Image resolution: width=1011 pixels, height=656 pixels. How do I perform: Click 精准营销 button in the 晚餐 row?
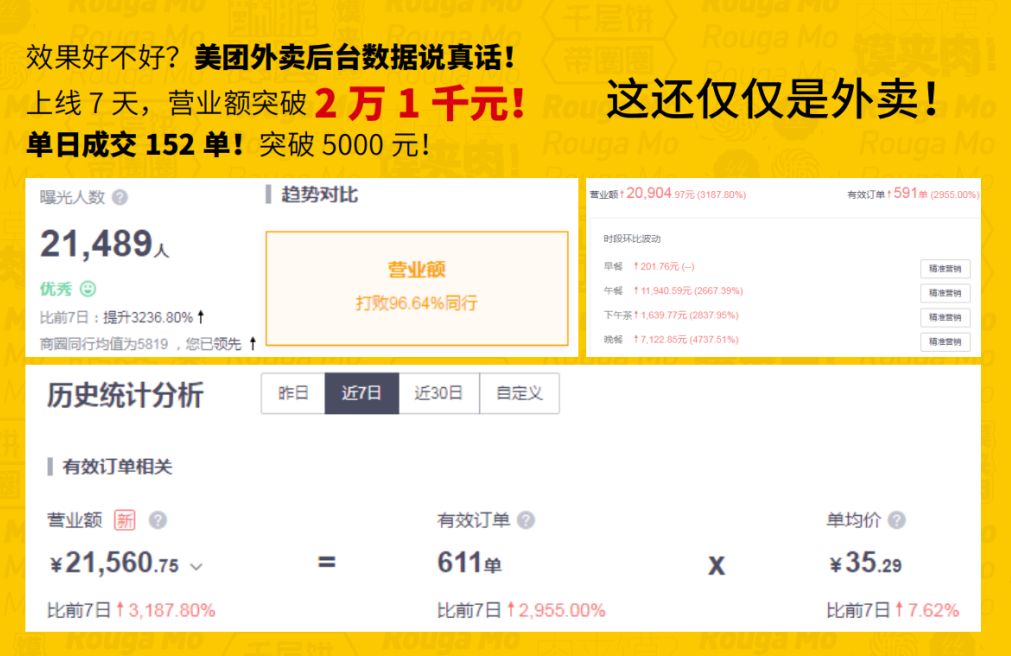[945, 342]
